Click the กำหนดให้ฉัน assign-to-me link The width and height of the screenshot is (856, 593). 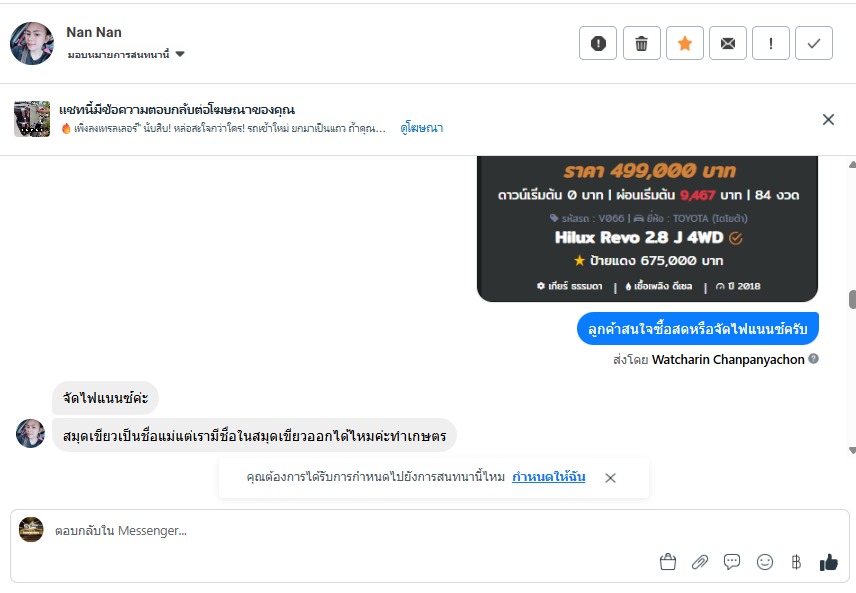(x=548, y=477)
